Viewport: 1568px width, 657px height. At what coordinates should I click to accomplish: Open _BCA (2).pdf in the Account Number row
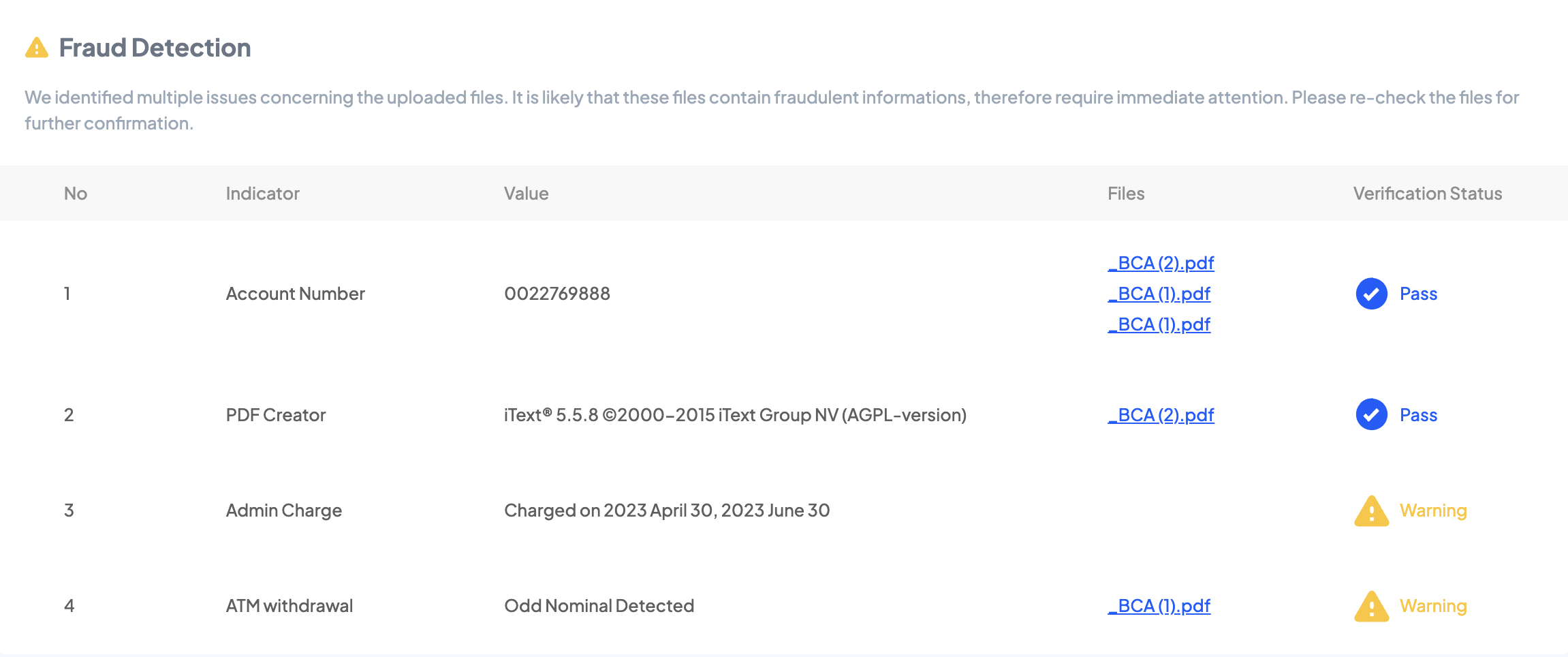(x=1161, y=263)
